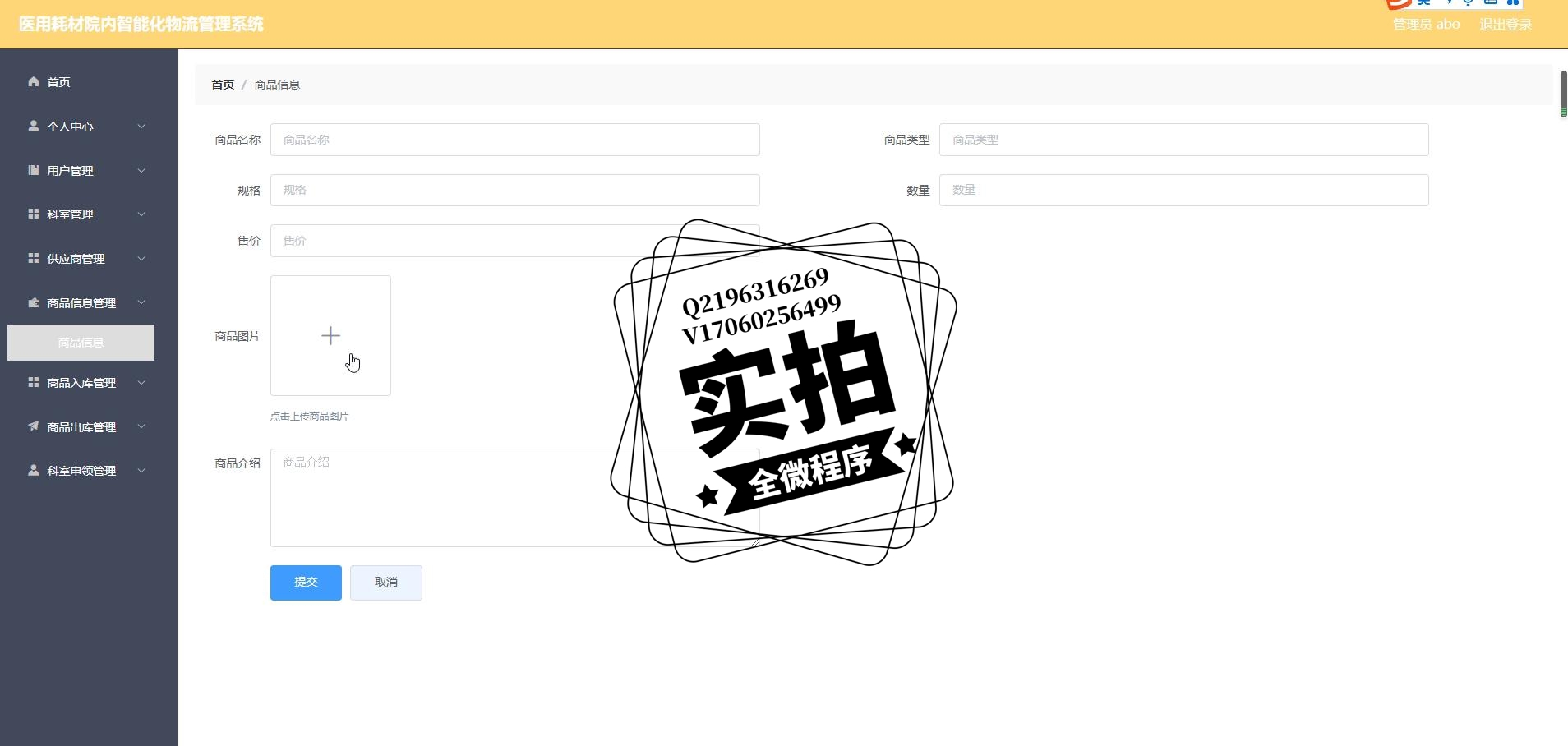
Task: Collapse the 商品信息管理 menu chevron
Action: pyautogui.click(x=141, y=302)
